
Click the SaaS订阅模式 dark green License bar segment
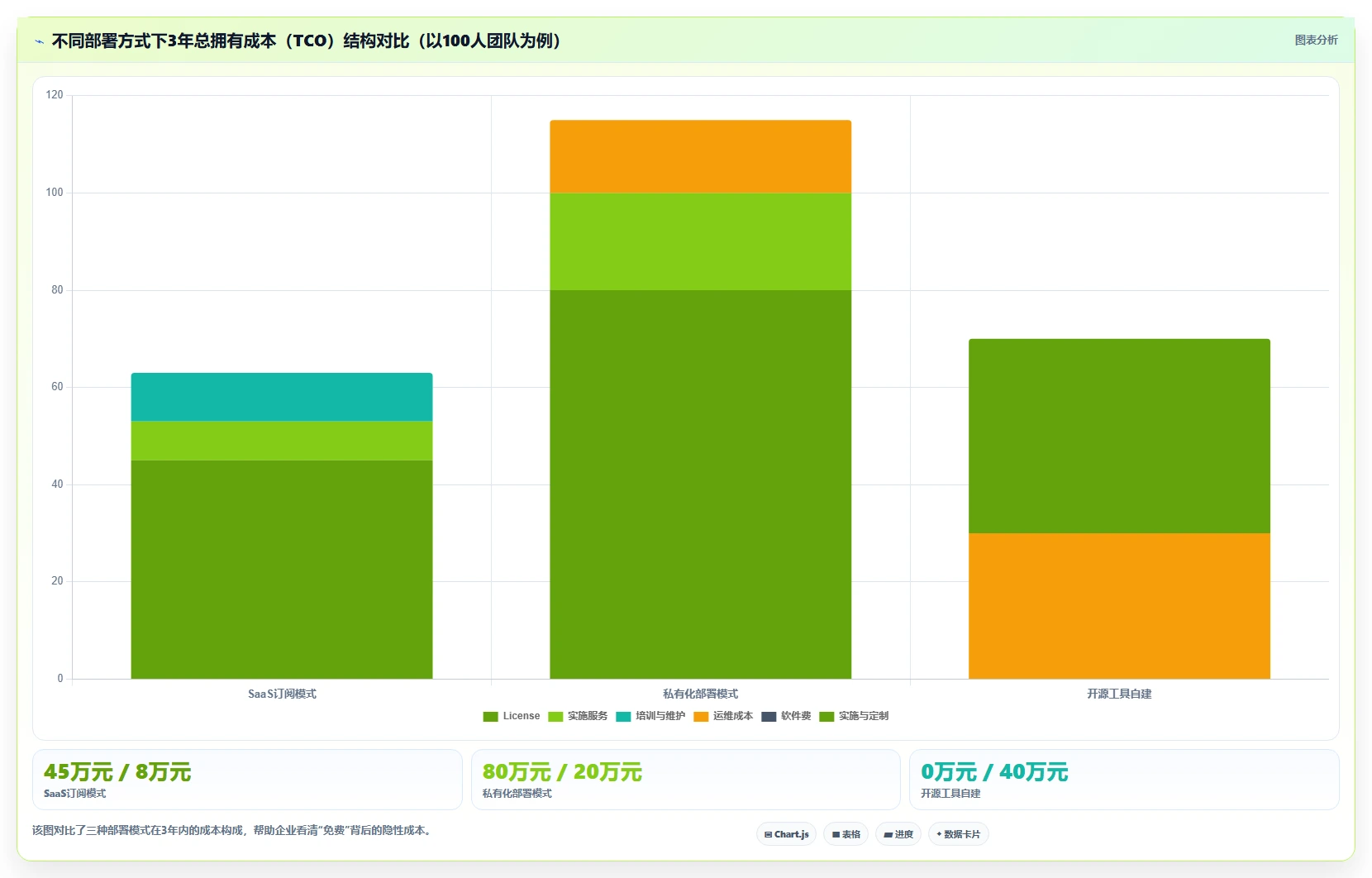tap(282, 570)
